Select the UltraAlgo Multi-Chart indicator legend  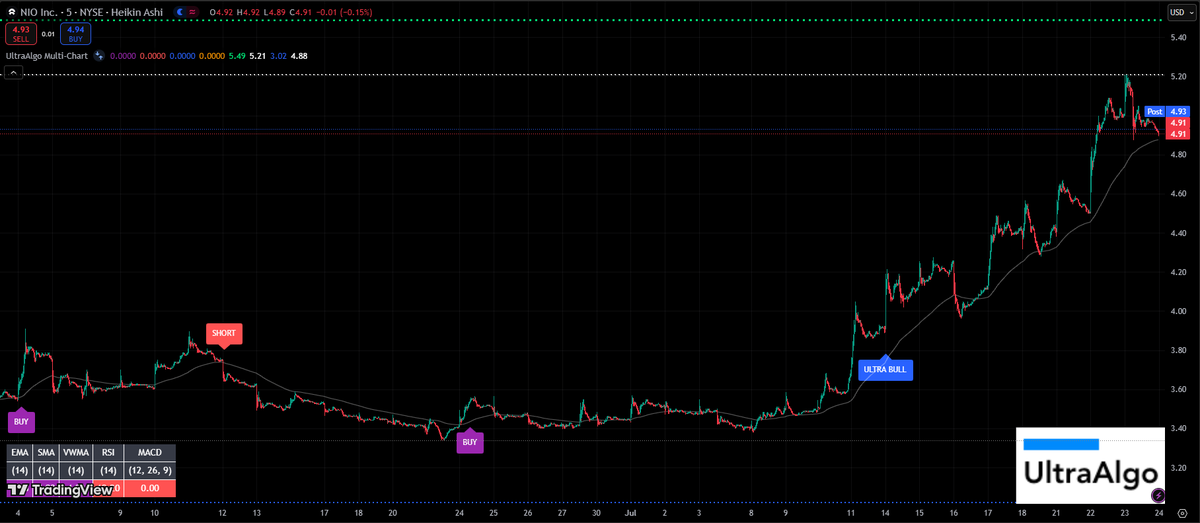point(47,56)
